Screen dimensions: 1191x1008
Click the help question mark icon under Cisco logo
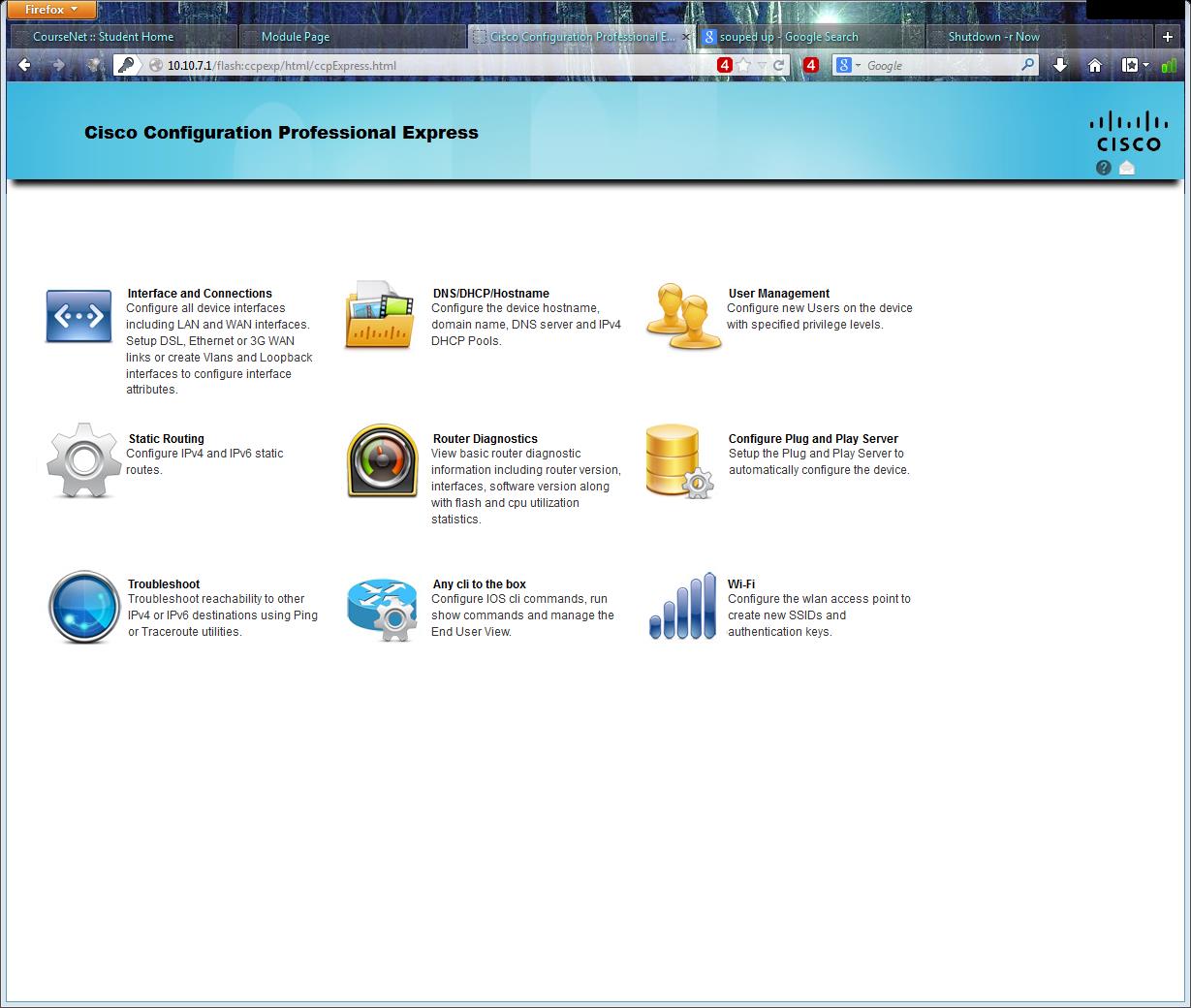pos(1103,168)
